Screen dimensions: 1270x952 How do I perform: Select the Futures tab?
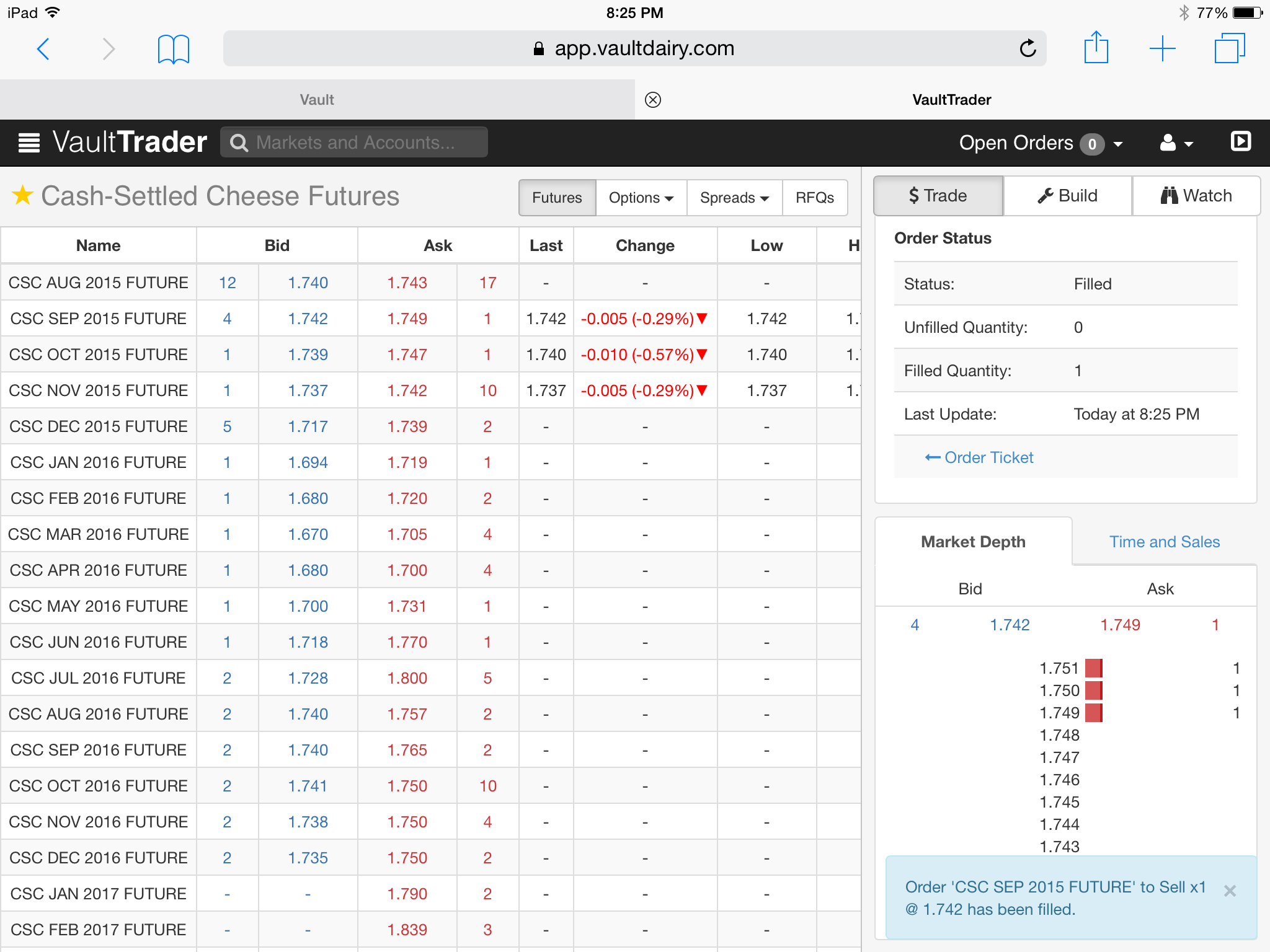coord(557,198)
